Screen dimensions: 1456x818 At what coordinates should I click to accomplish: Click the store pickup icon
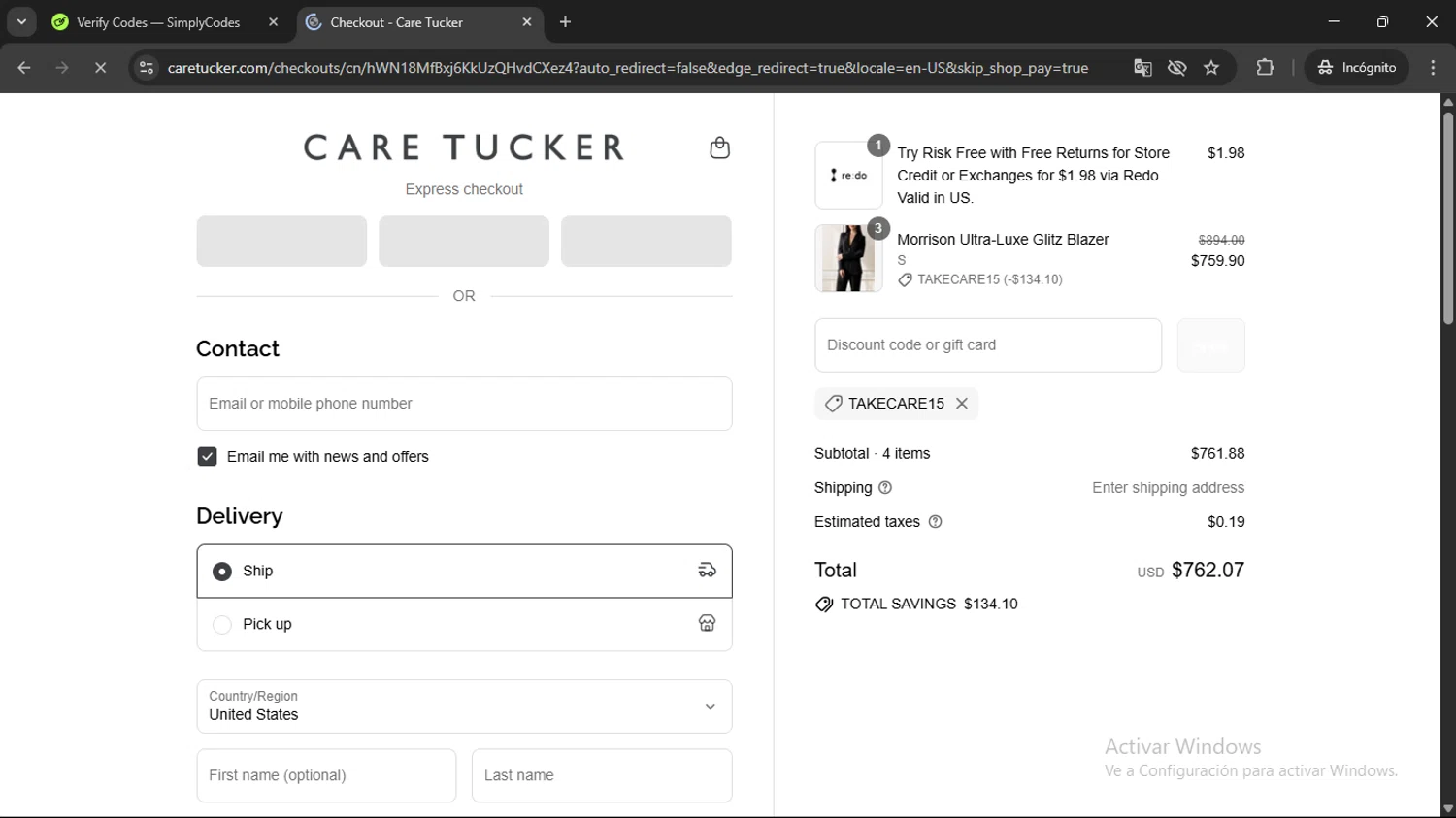tap(708, 624)
